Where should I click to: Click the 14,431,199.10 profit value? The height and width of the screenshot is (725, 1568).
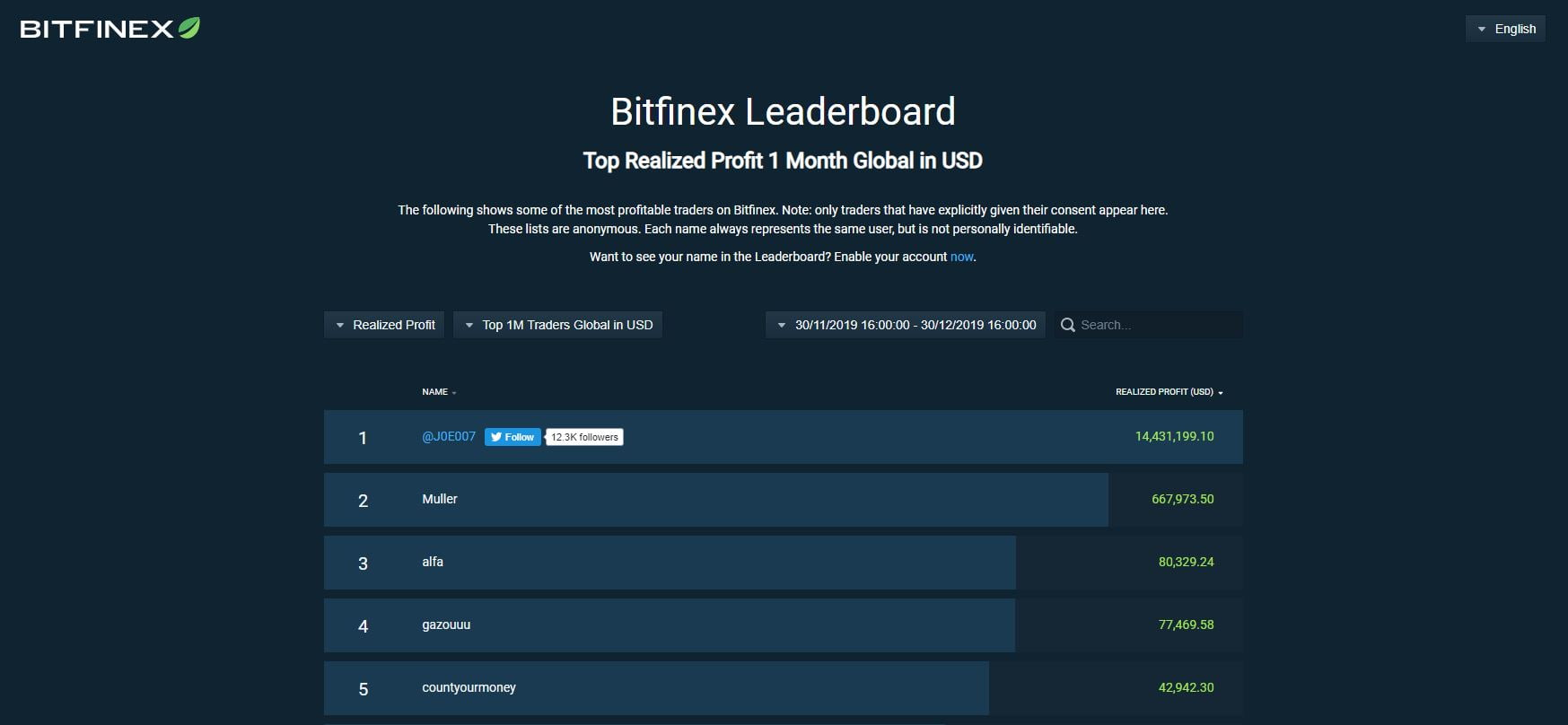point(1174,436)
